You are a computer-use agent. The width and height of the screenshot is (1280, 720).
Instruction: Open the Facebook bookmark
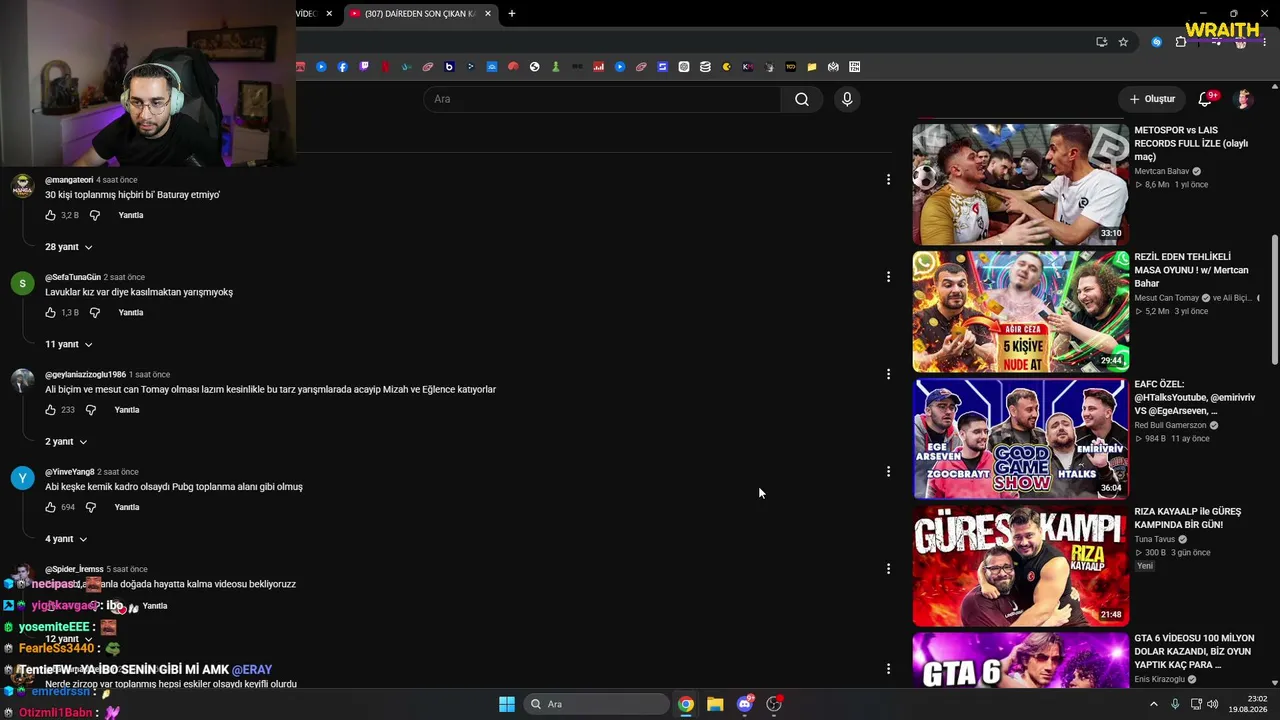click(x=343, y=67)
